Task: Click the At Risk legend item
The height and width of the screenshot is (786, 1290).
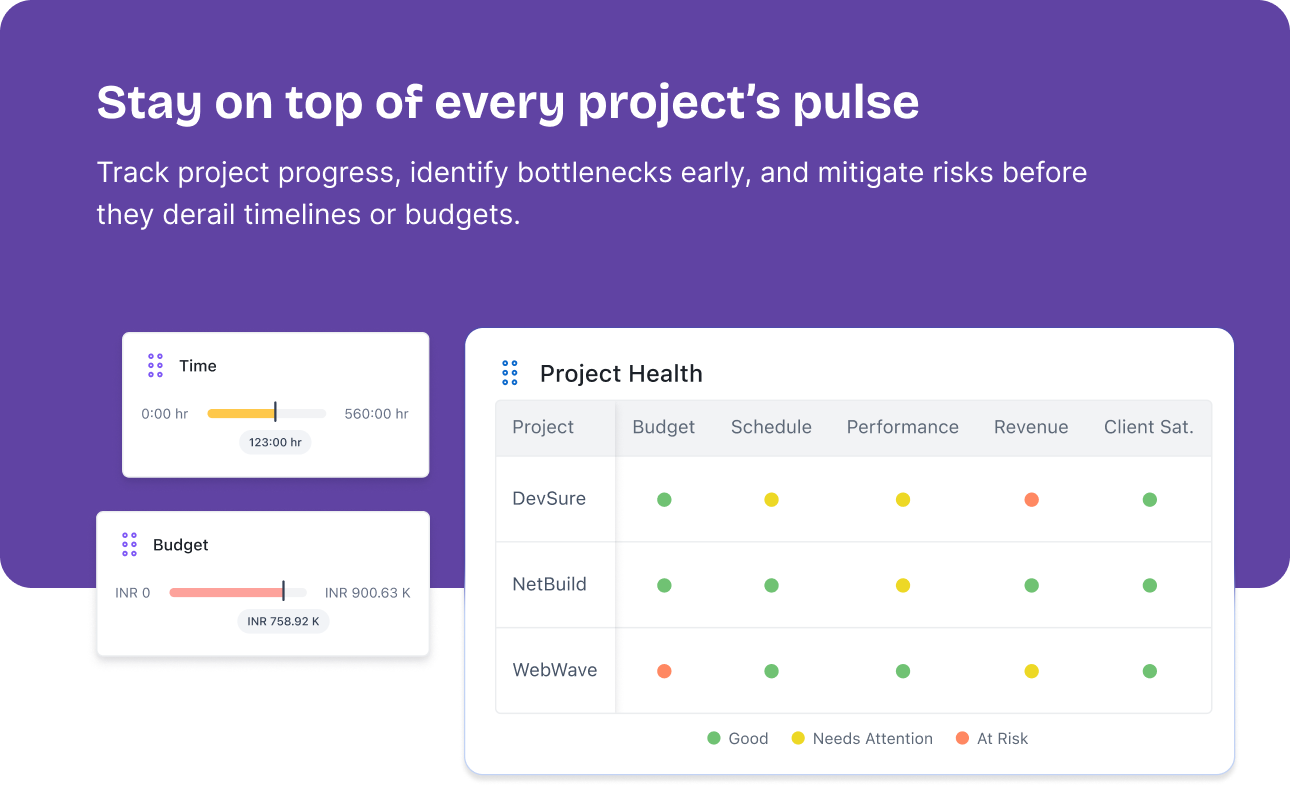Action: [992, 739]
